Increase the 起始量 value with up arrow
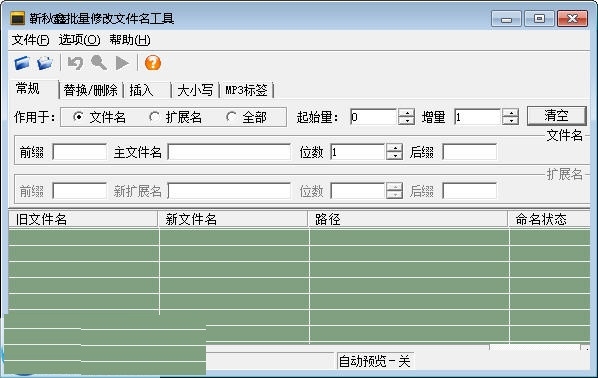 [x=407, y=113]
